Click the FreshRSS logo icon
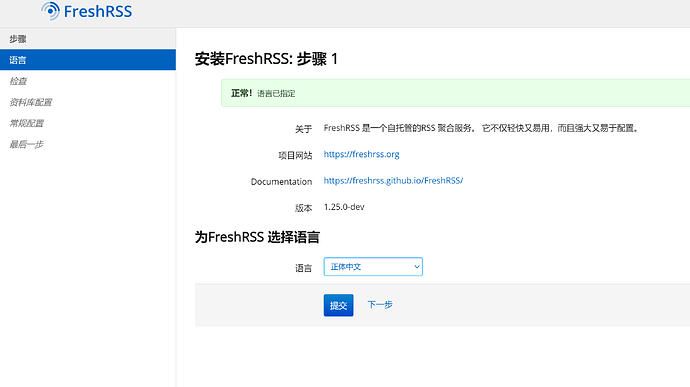 (51, 11)
